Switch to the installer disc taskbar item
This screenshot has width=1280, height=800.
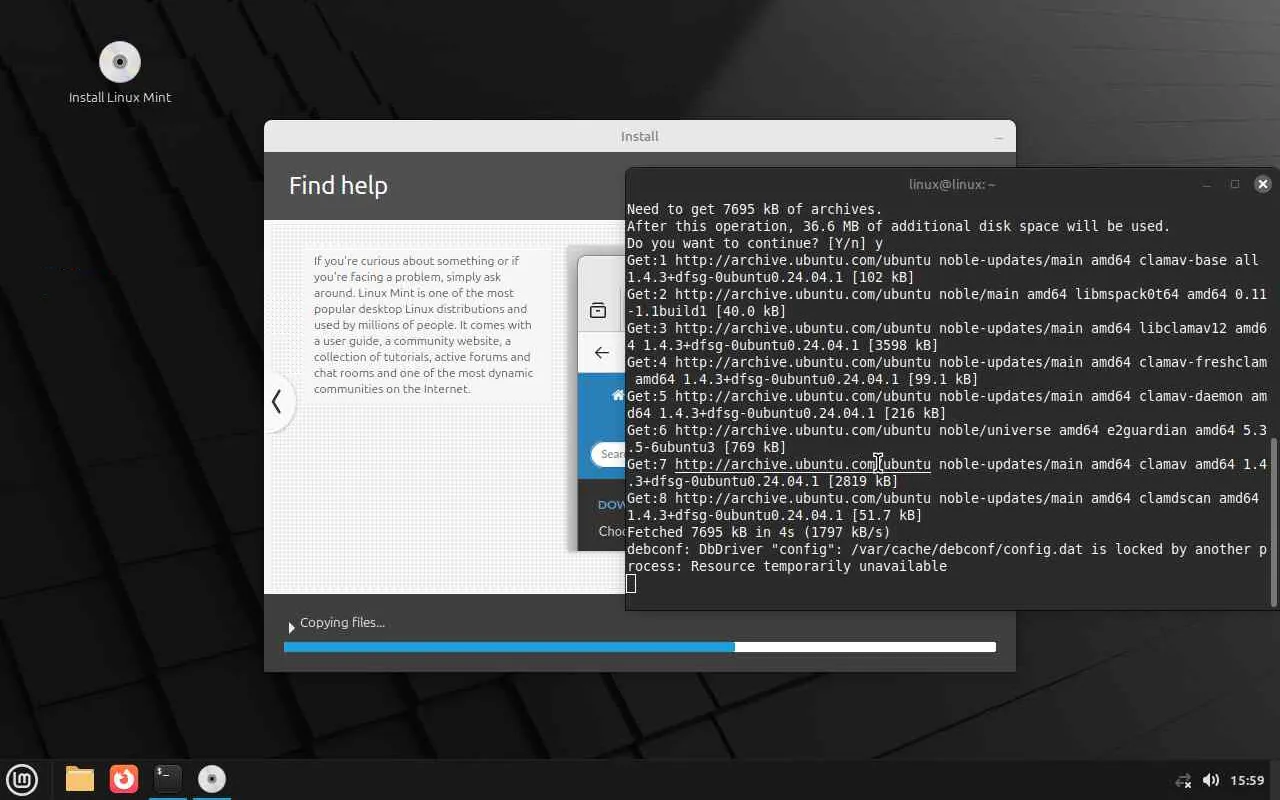[212, 779]
